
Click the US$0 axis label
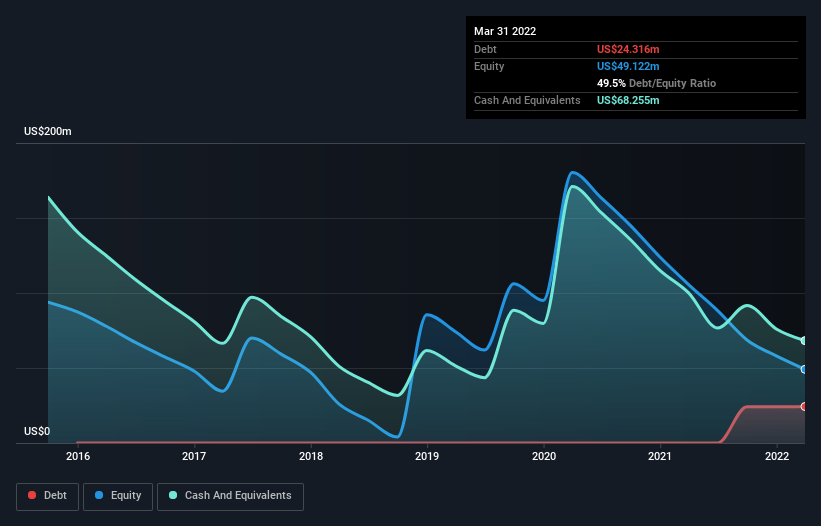coord(37,431)
